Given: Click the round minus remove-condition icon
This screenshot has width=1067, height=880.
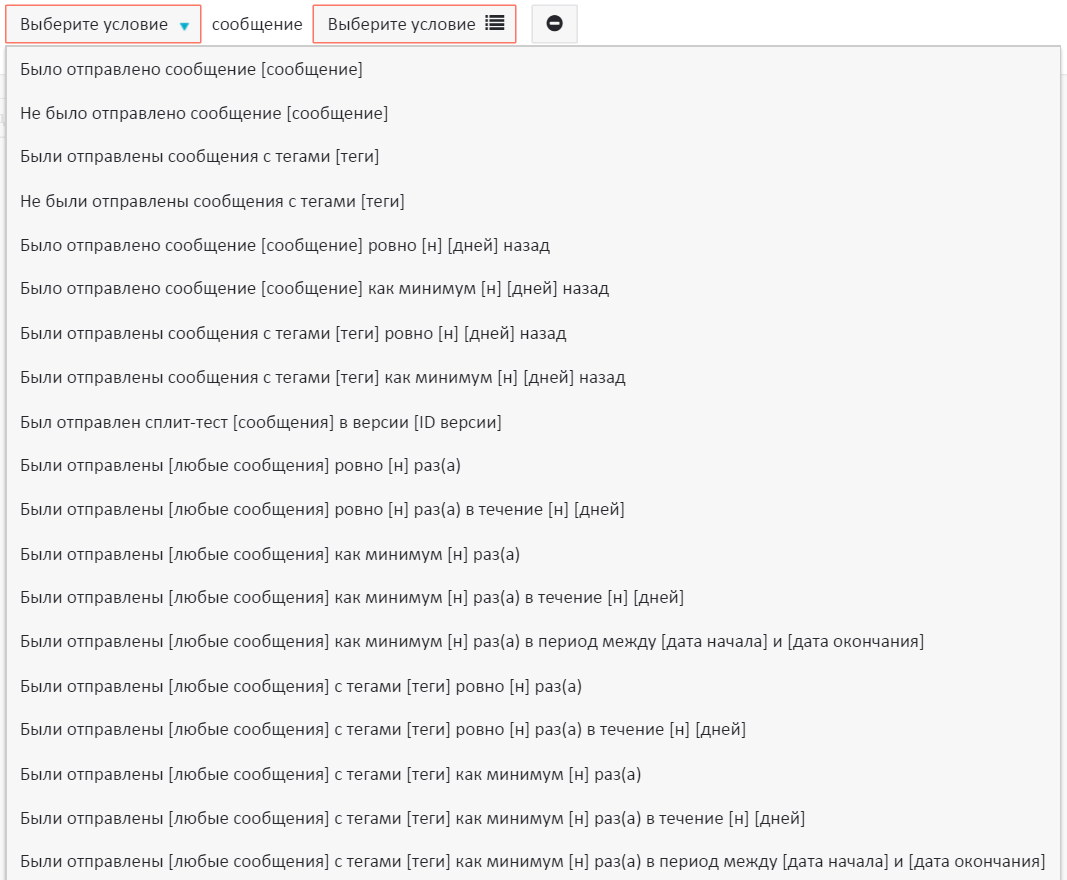Looking at the screenshot, I should pos(554,24).
